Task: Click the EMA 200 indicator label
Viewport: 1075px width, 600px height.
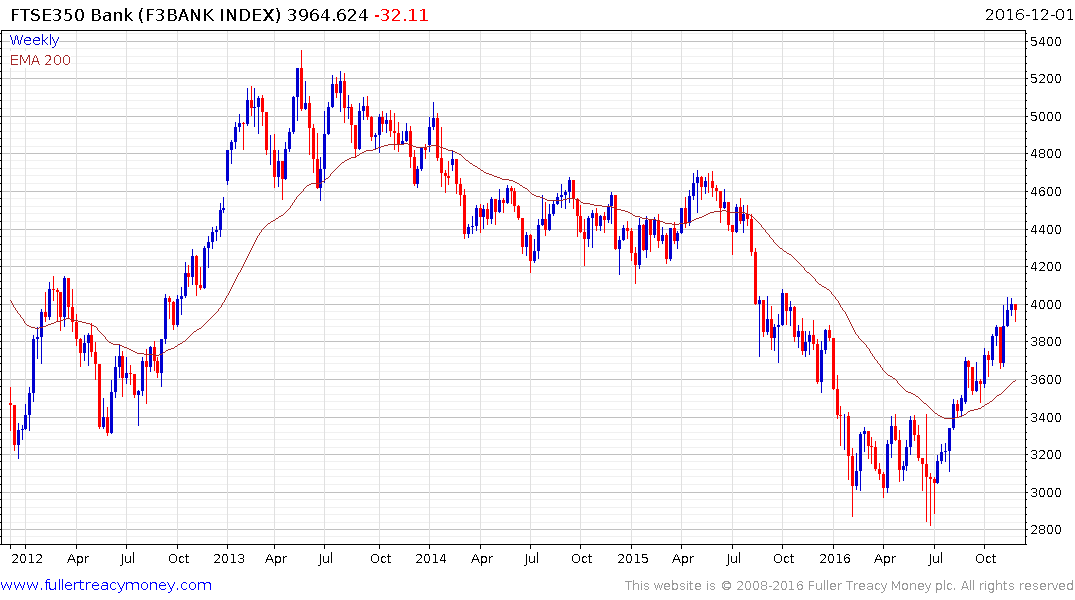Action: click(40, 60)
